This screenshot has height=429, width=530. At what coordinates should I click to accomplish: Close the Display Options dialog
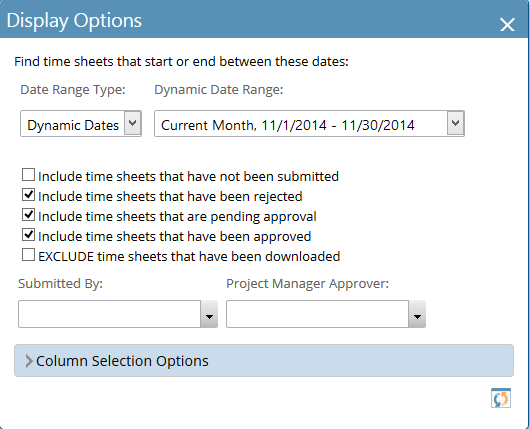(507, 25)
